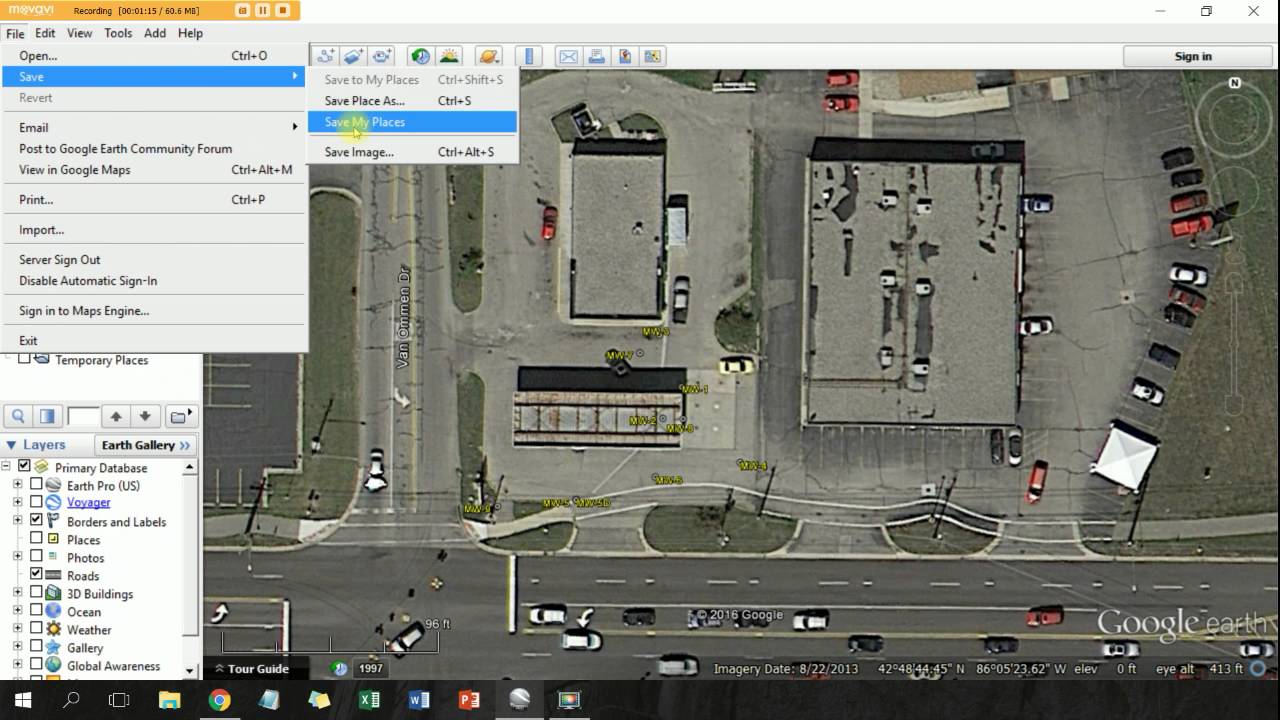Enable the Photos layer checkbox
1280x720 pixels.
(x=36, y=556)
